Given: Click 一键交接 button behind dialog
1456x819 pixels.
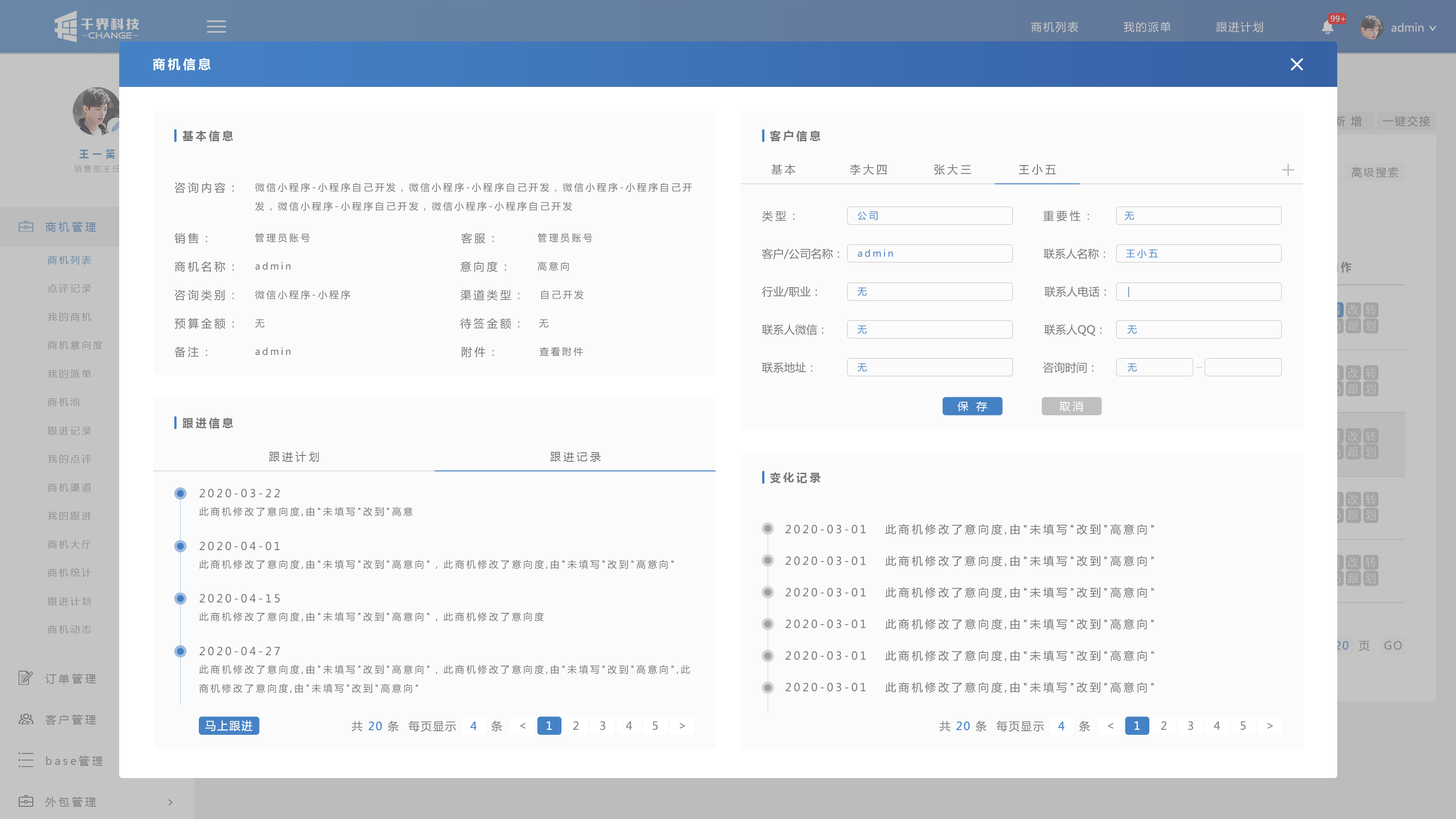Looking at the screenshot, I should 1405,121.
